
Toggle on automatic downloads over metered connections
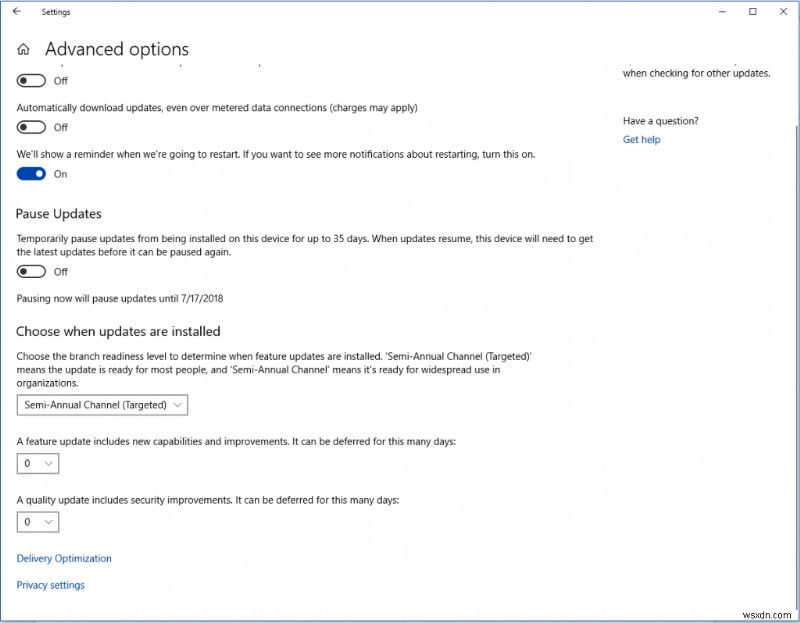(x=31, y=127)
